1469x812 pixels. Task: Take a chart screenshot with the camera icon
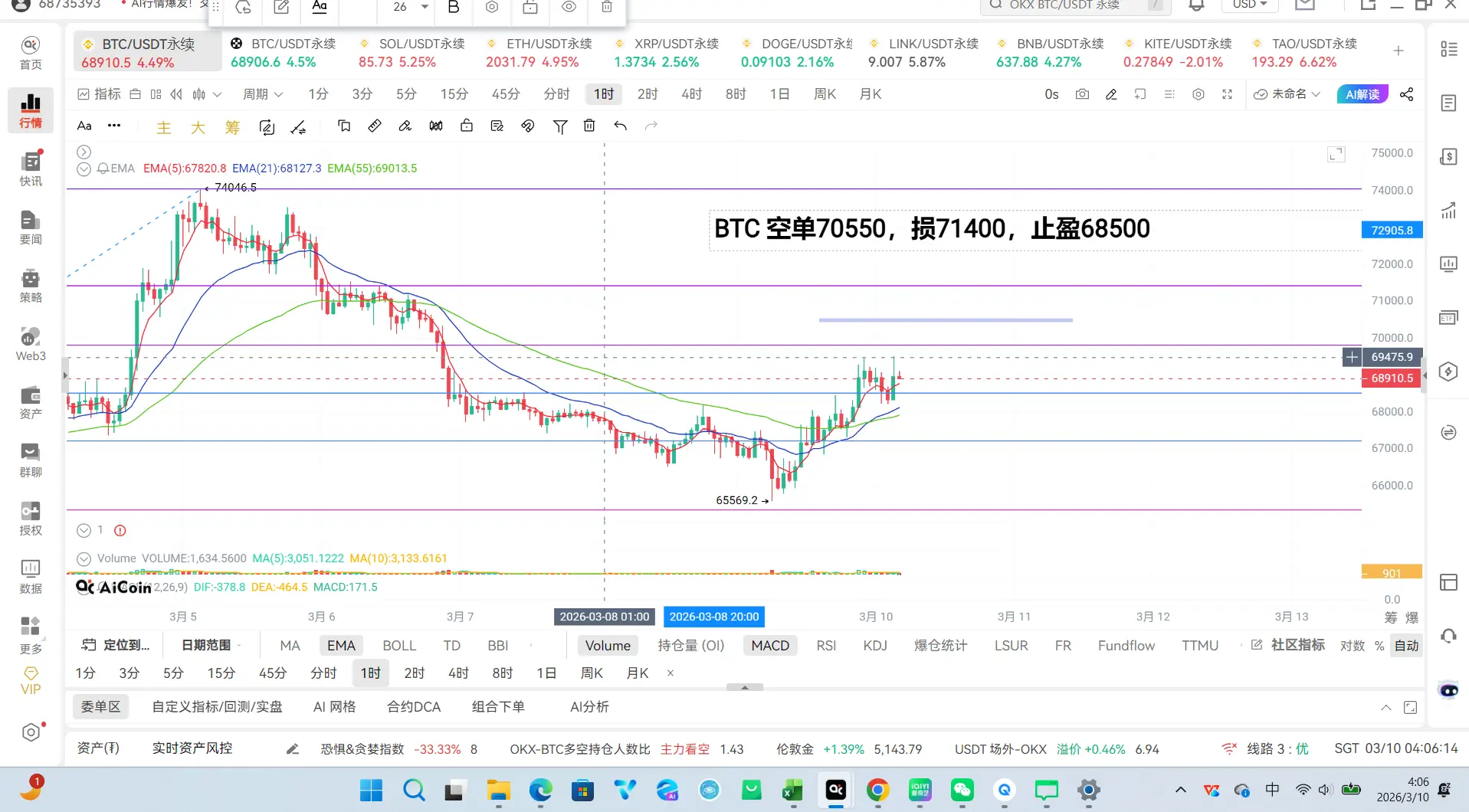[x=1082, y=94]
